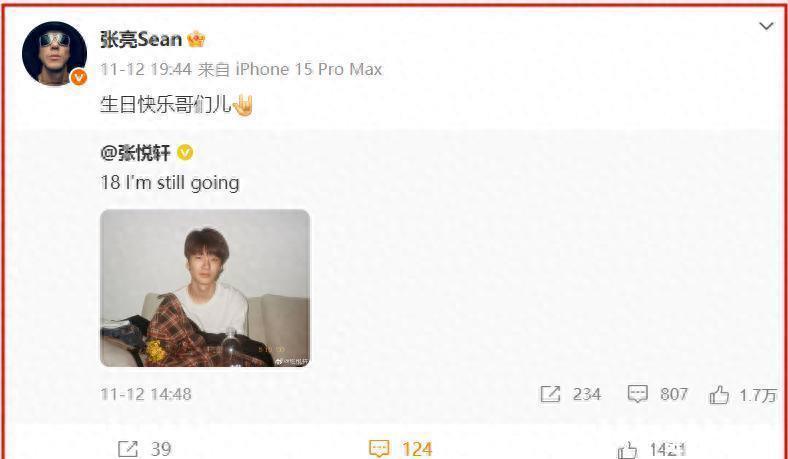Click the crown membership badge icon
788x459 pixels.
tap(196, 39)
